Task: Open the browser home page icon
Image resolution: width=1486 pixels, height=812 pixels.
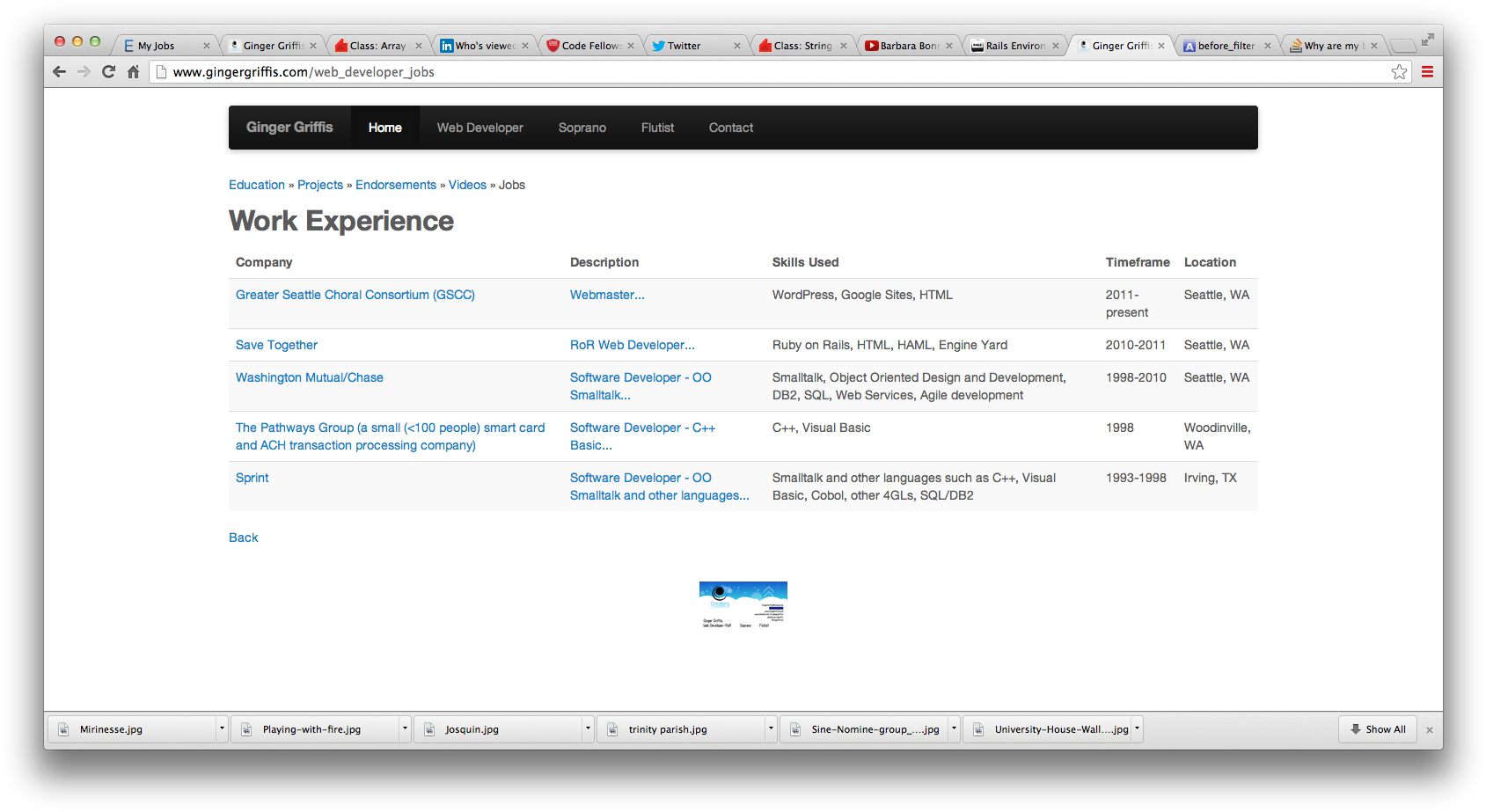Action: click(133, 72)
